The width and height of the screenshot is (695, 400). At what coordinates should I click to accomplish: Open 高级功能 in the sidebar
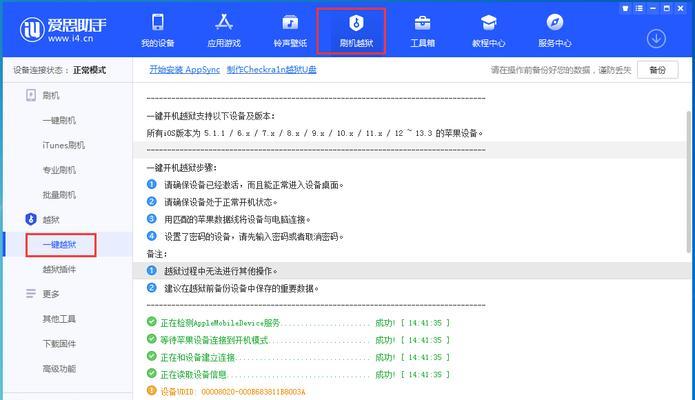click(x=59, y=369)
